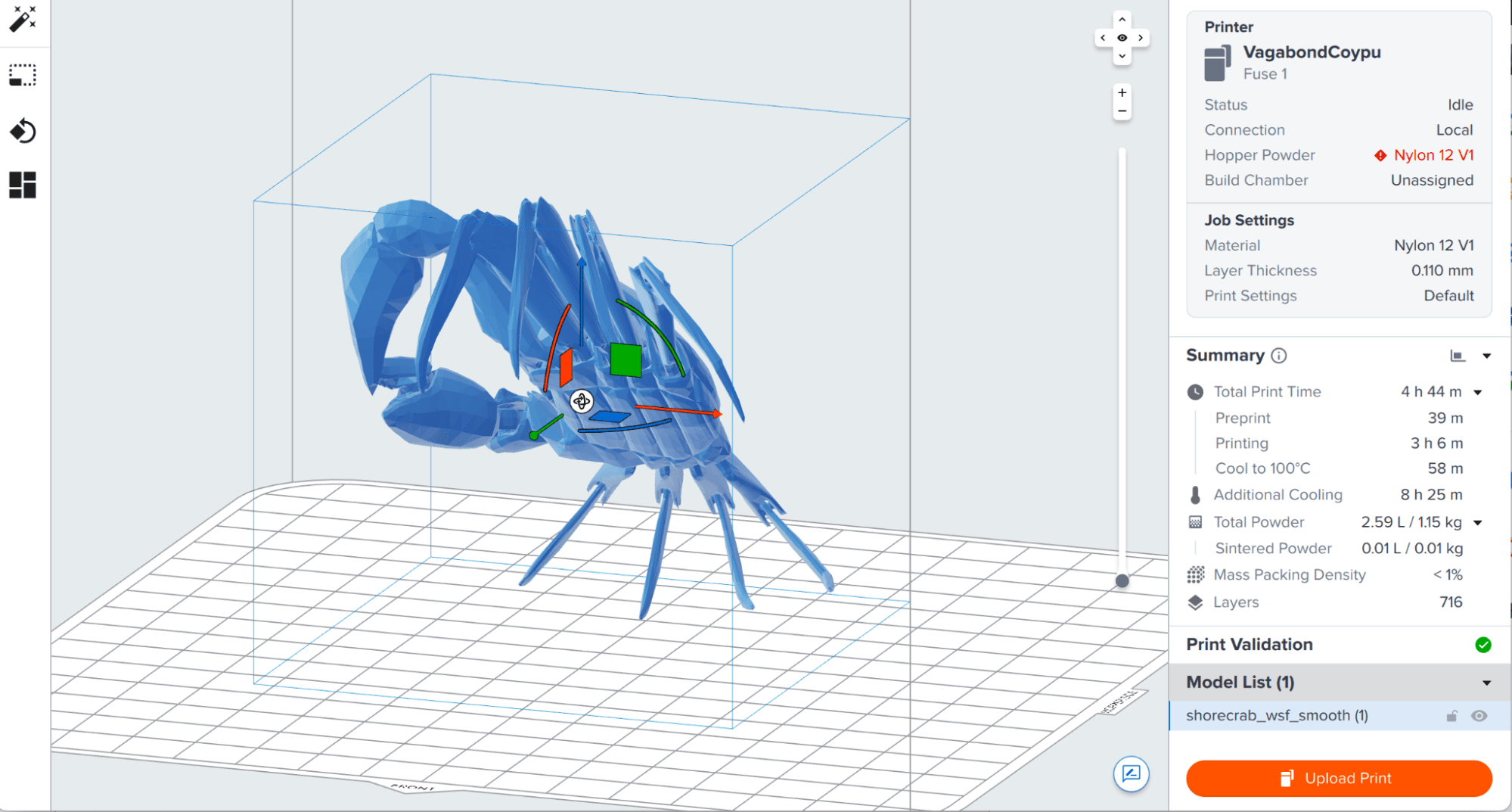The width and height of the screenshot is (1512, 812).
Task: Click the green square plane handle
Action: pyautogui.click(x=626, y=359)
